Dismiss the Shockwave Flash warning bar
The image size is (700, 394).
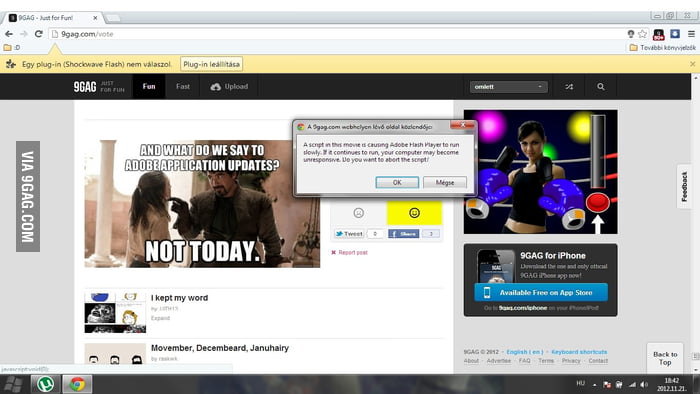[692, 64]
